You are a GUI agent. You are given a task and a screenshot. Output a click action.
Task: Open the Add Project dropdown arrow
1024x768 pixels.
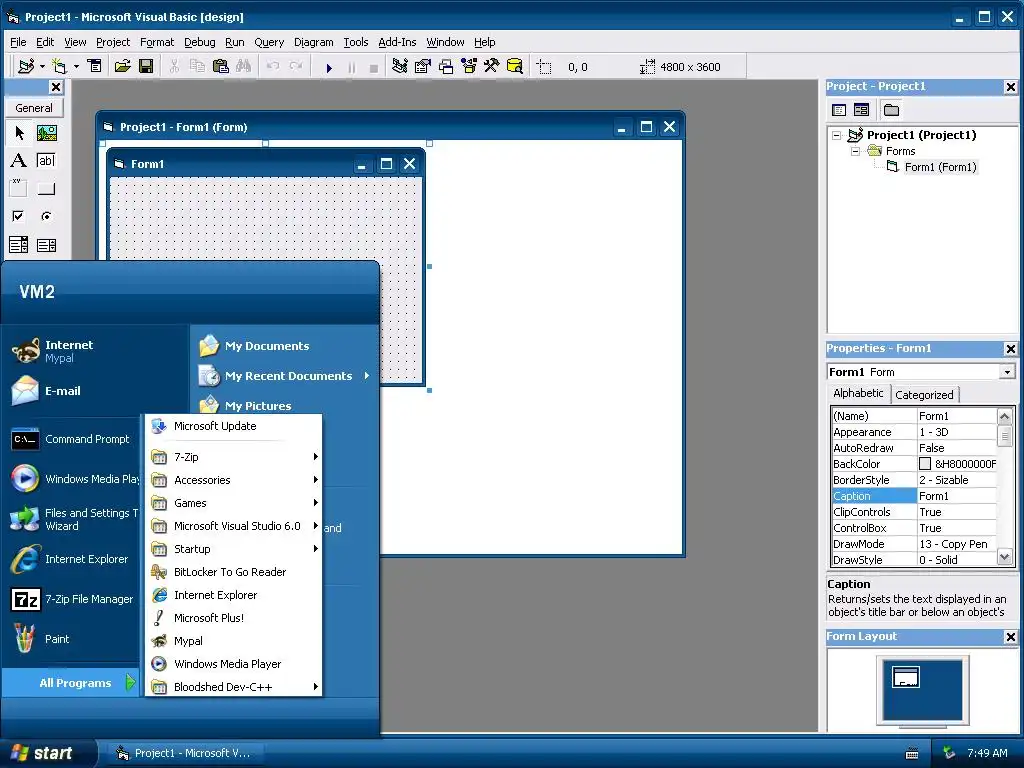[42, 67]
